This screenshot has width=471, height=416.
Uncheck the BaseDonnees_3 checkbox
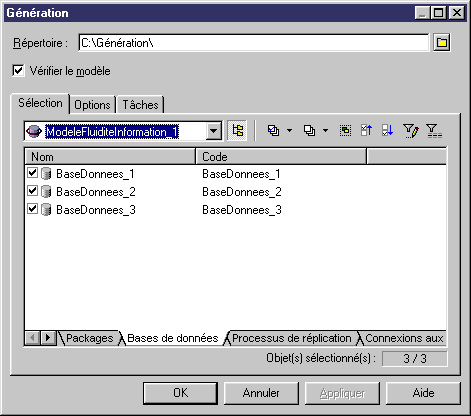(32, 209)
